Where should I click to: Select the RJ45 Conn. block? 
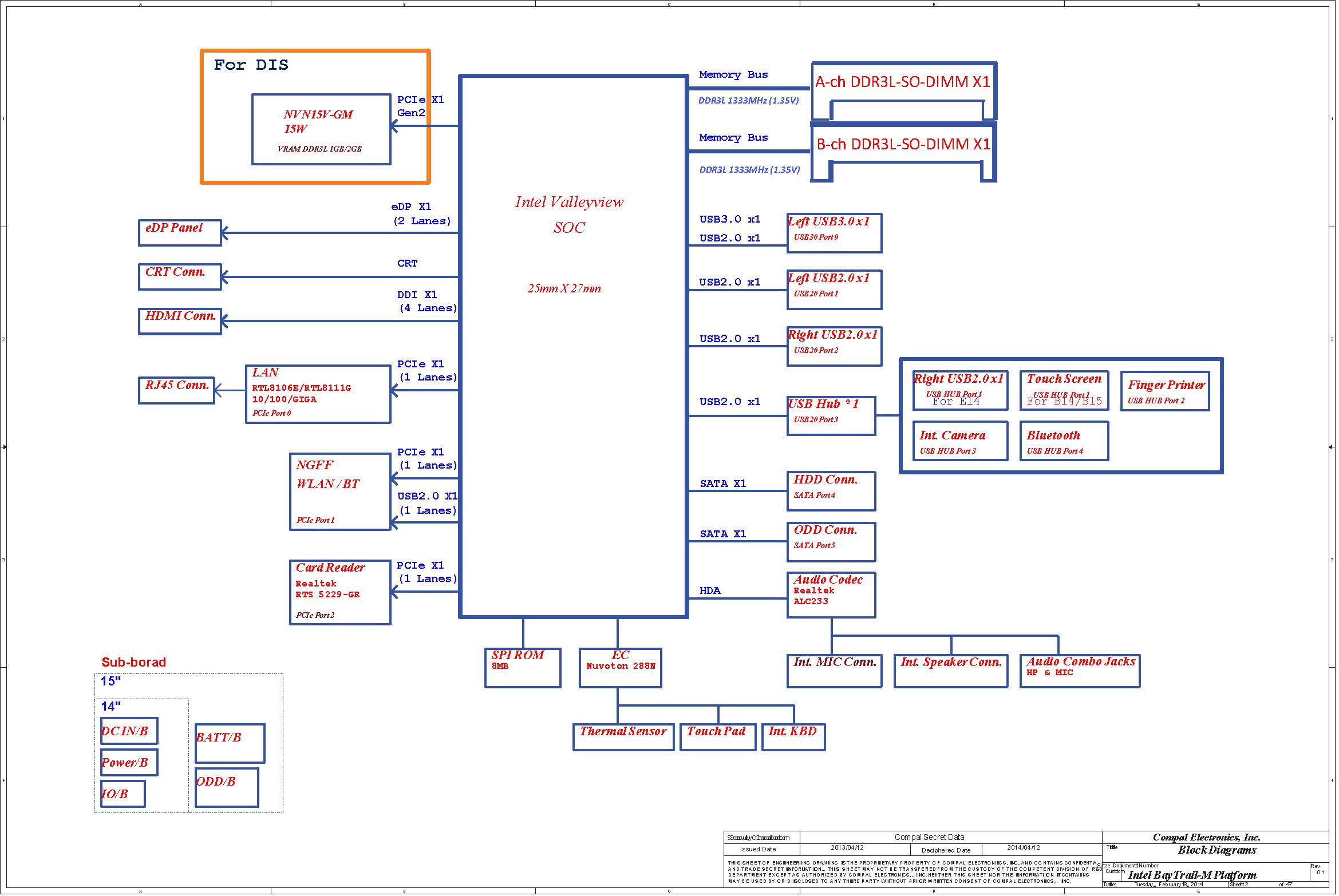(x=177, y=391)
